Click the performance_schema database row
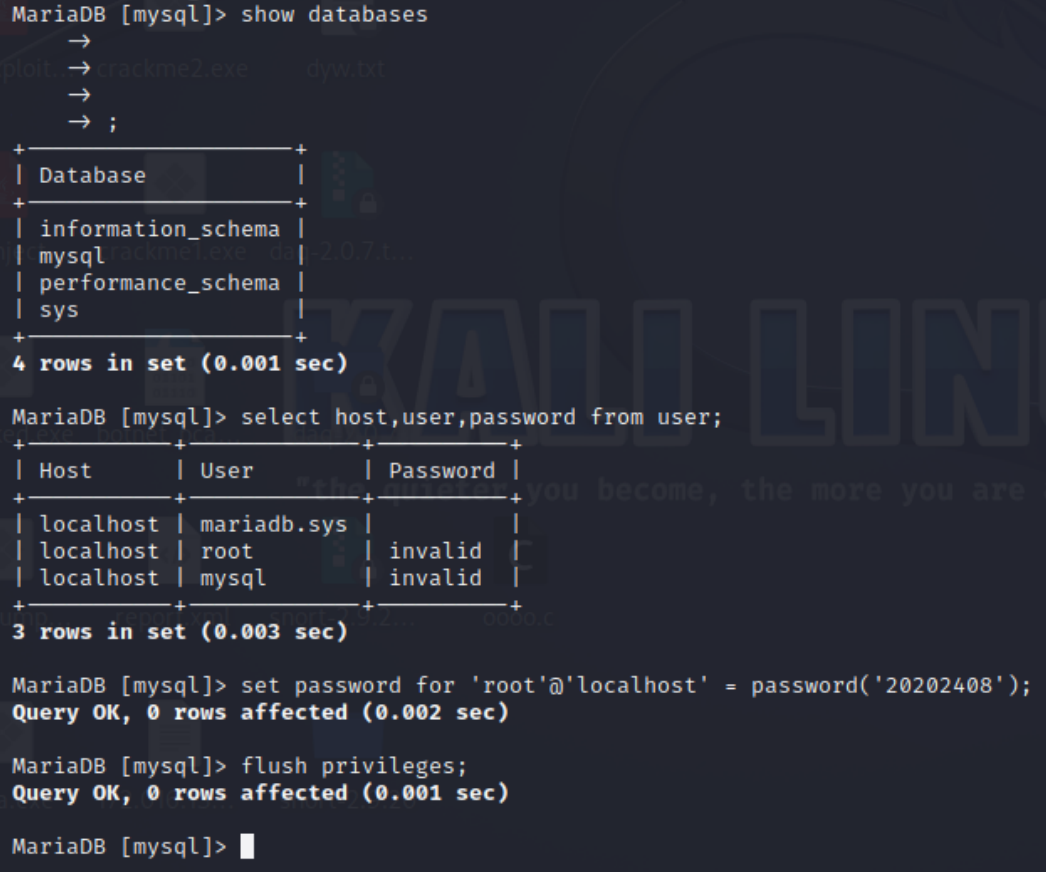This screenshot has height=872, width=1046. click(159, 283)
